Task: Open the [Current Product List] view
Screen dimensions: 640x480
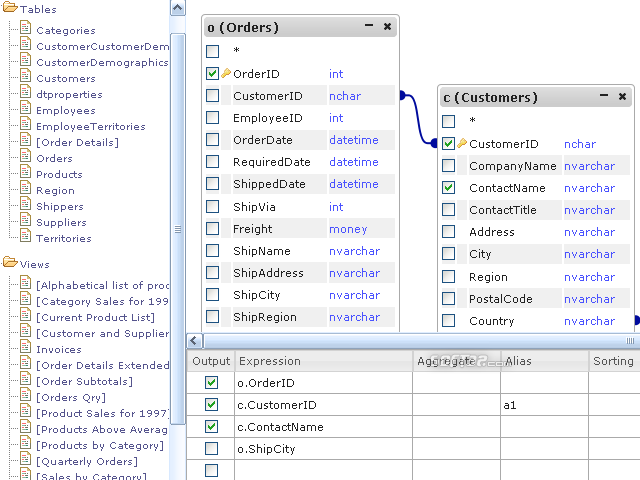Action: pos(96,318)
